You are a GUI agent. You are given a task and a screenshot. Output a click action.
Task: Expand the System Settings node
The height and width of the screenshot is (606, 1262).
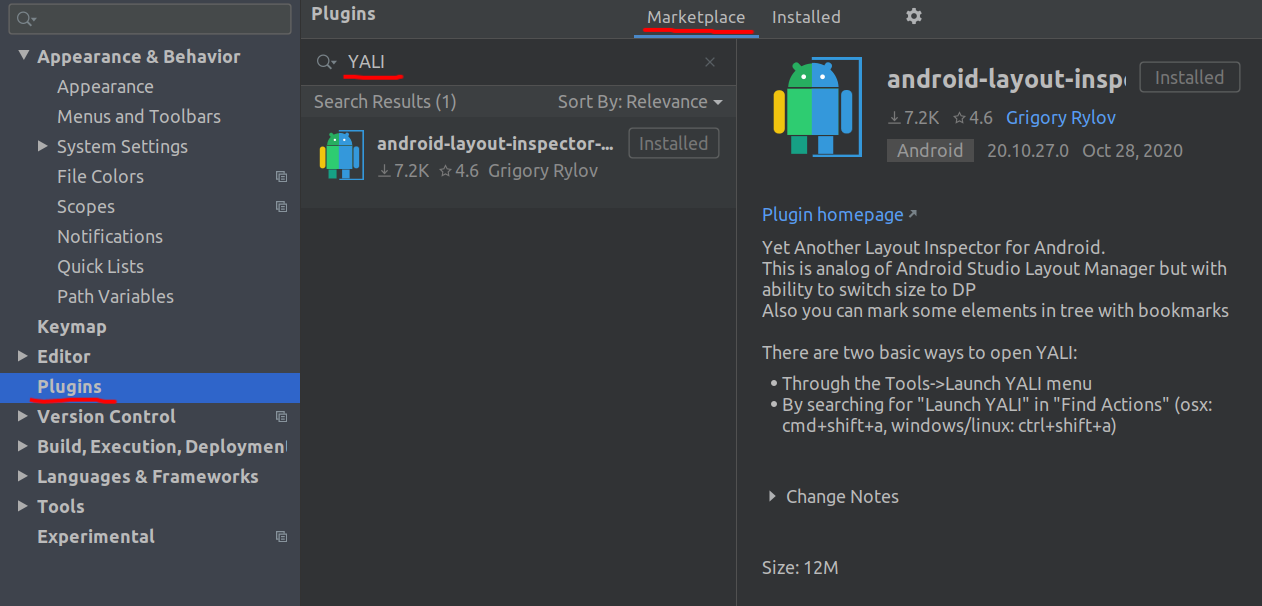pos(43,146)
